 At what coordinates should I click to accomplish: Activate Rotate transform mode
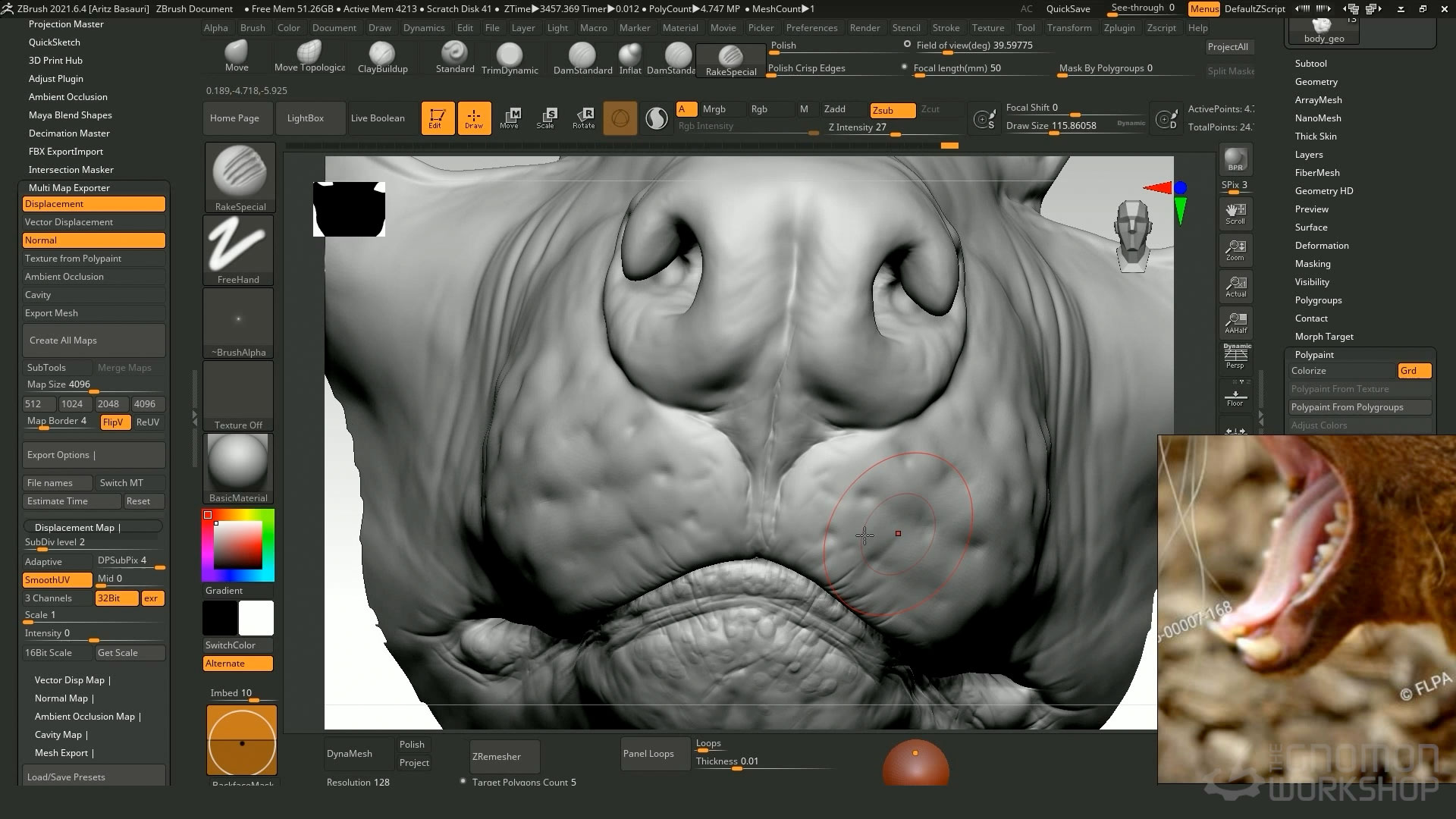click(583, 118)
